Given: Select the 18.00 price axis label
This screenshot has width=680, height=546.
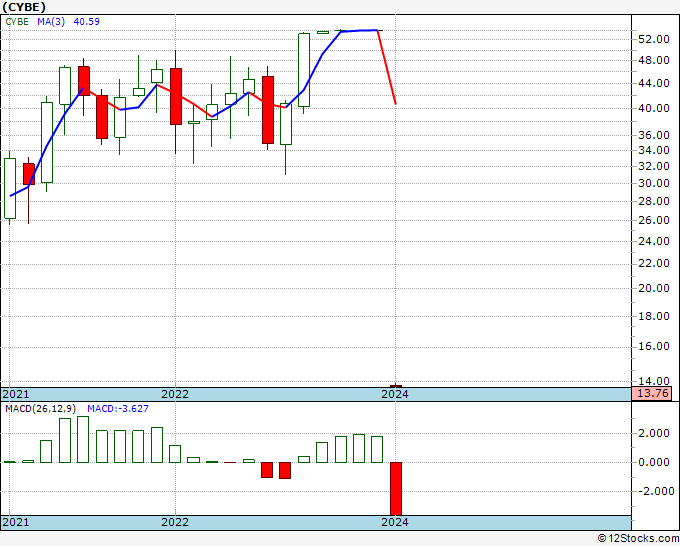Looking at the screenshot, I should [654, 316].
